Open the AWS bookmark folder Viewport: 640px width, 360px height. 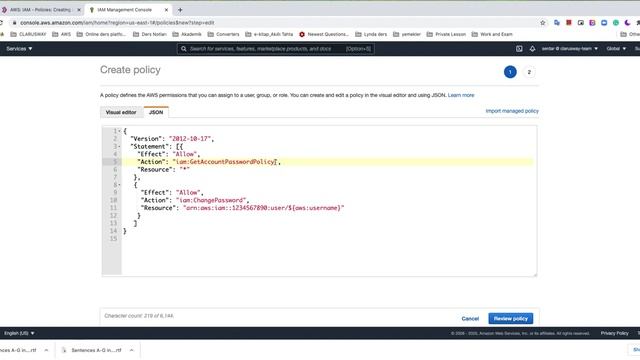tap(62, 34)
